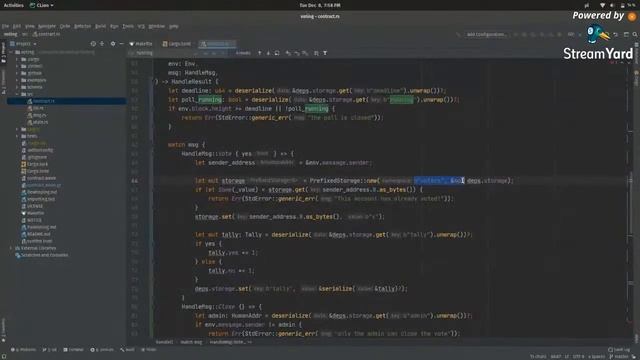Open Project panel gear settings
The image size is (640, 360).
[113, 44]
